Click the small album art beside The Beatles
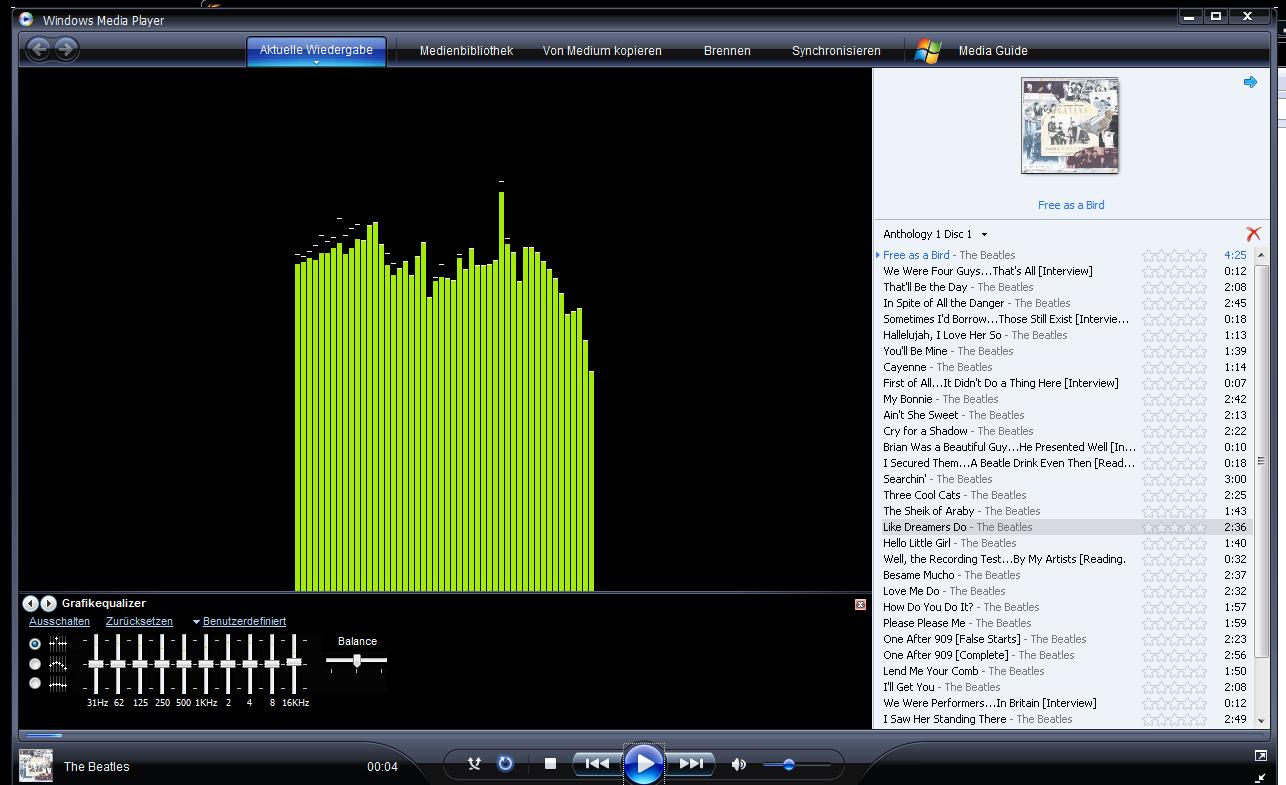 click(36, 766)
